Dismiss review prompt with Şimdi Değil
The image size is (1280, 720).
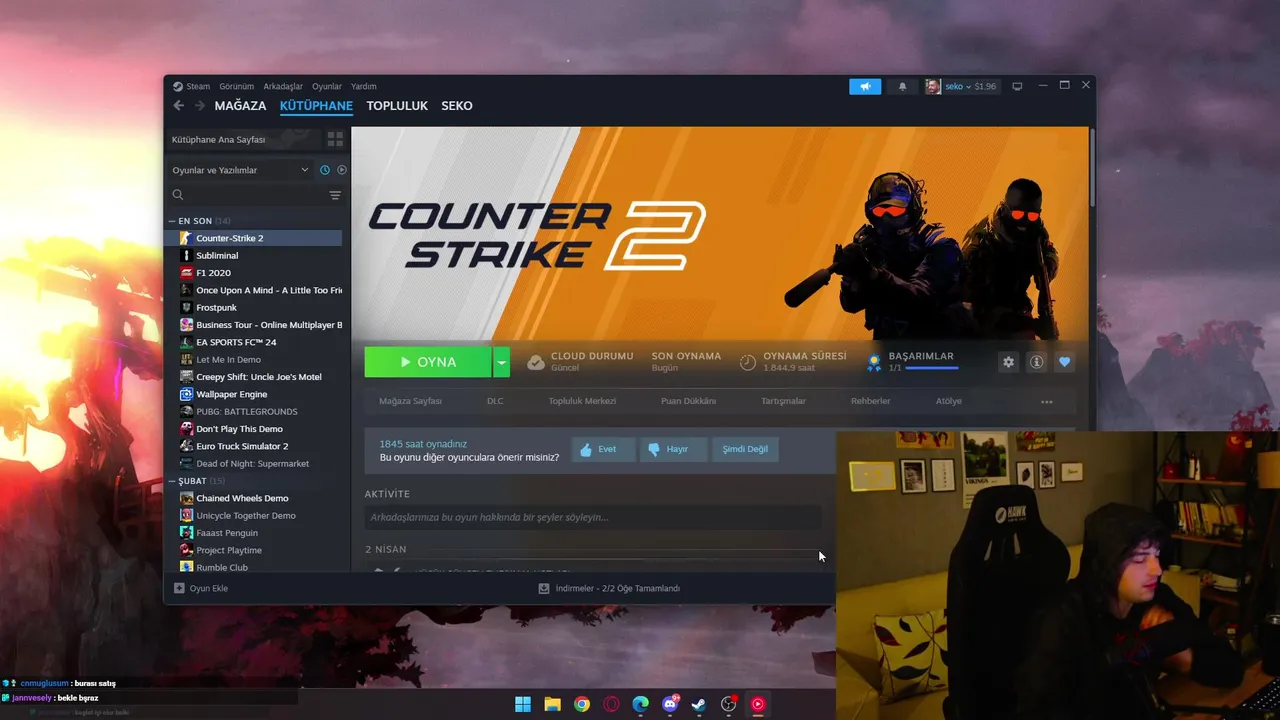point(746,449)
